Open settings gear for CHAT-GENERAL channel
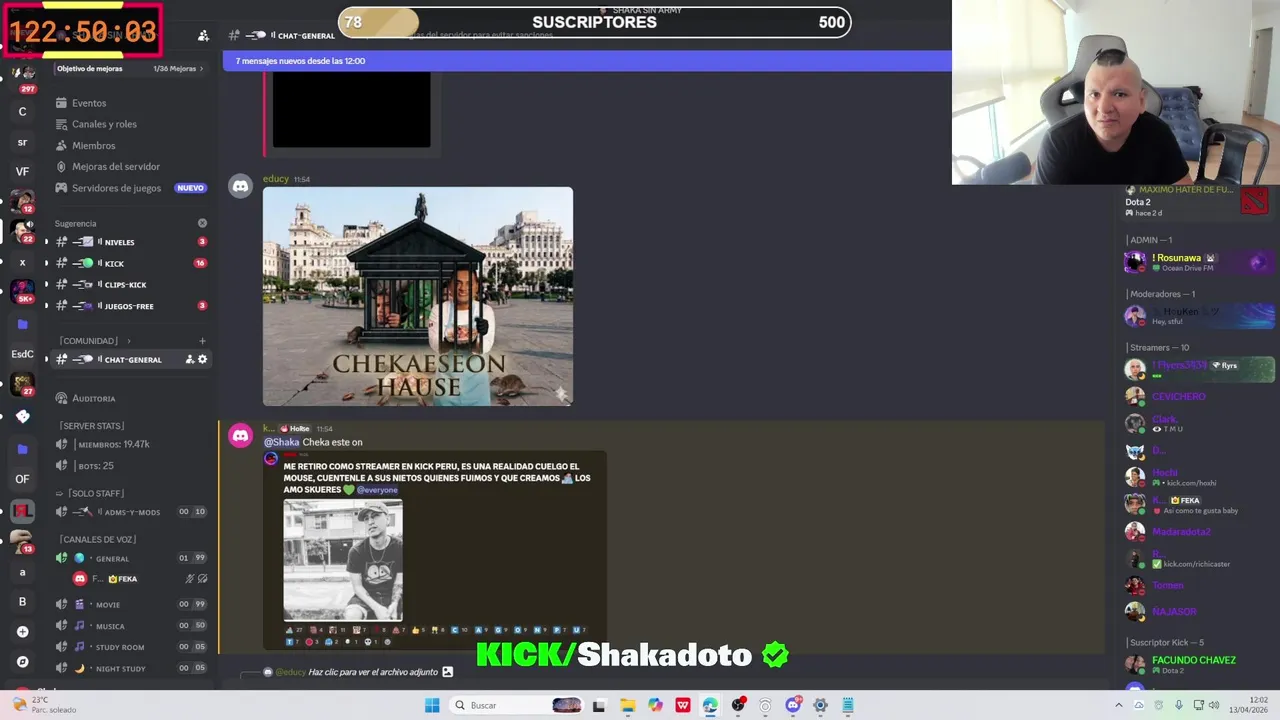Screen dimensions: 1280x720 (x=202, y=359)
